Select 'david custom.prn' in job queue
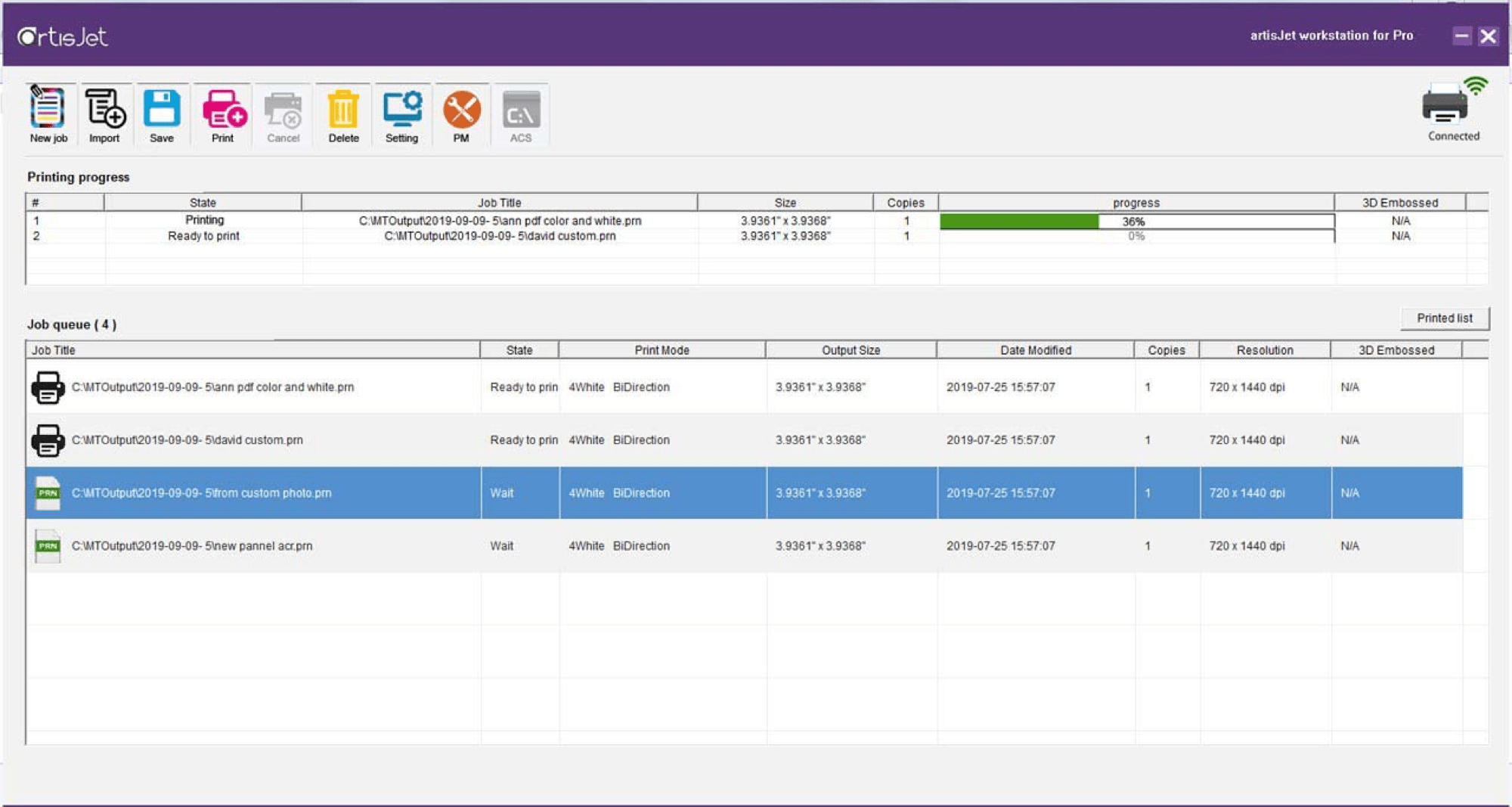The height and width of the screenshot is (807, 1512). pos(187,440)
